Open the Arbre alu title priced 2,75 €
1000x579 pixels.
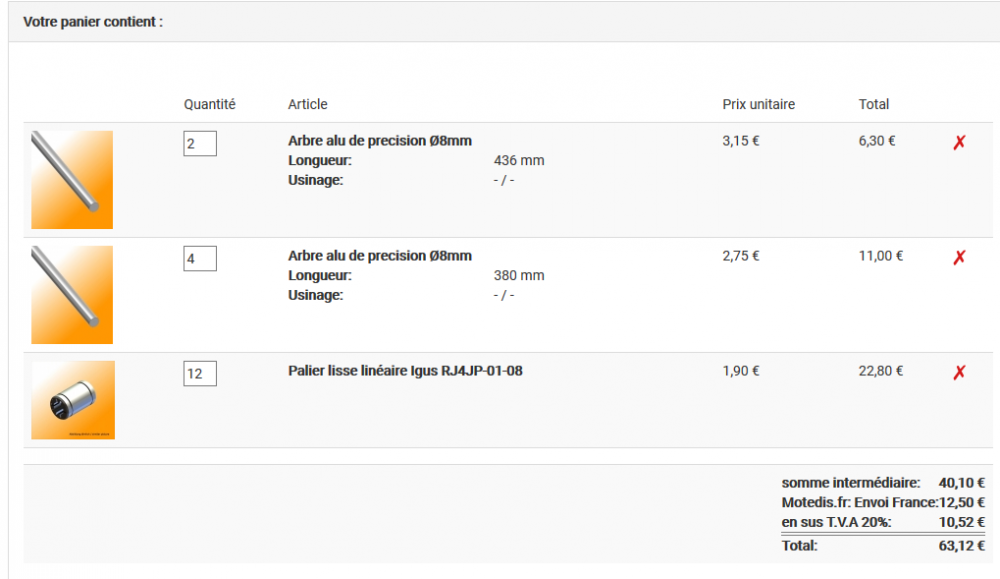point(379,256)
